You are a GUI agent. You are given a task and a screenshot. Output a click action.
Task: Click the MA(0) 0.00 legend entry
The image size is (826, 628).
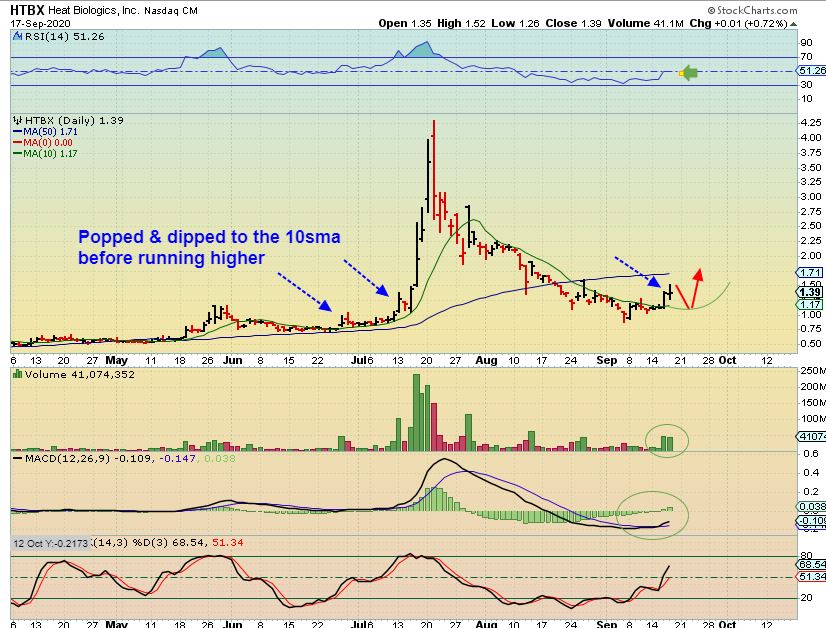(x=43, y=143)
